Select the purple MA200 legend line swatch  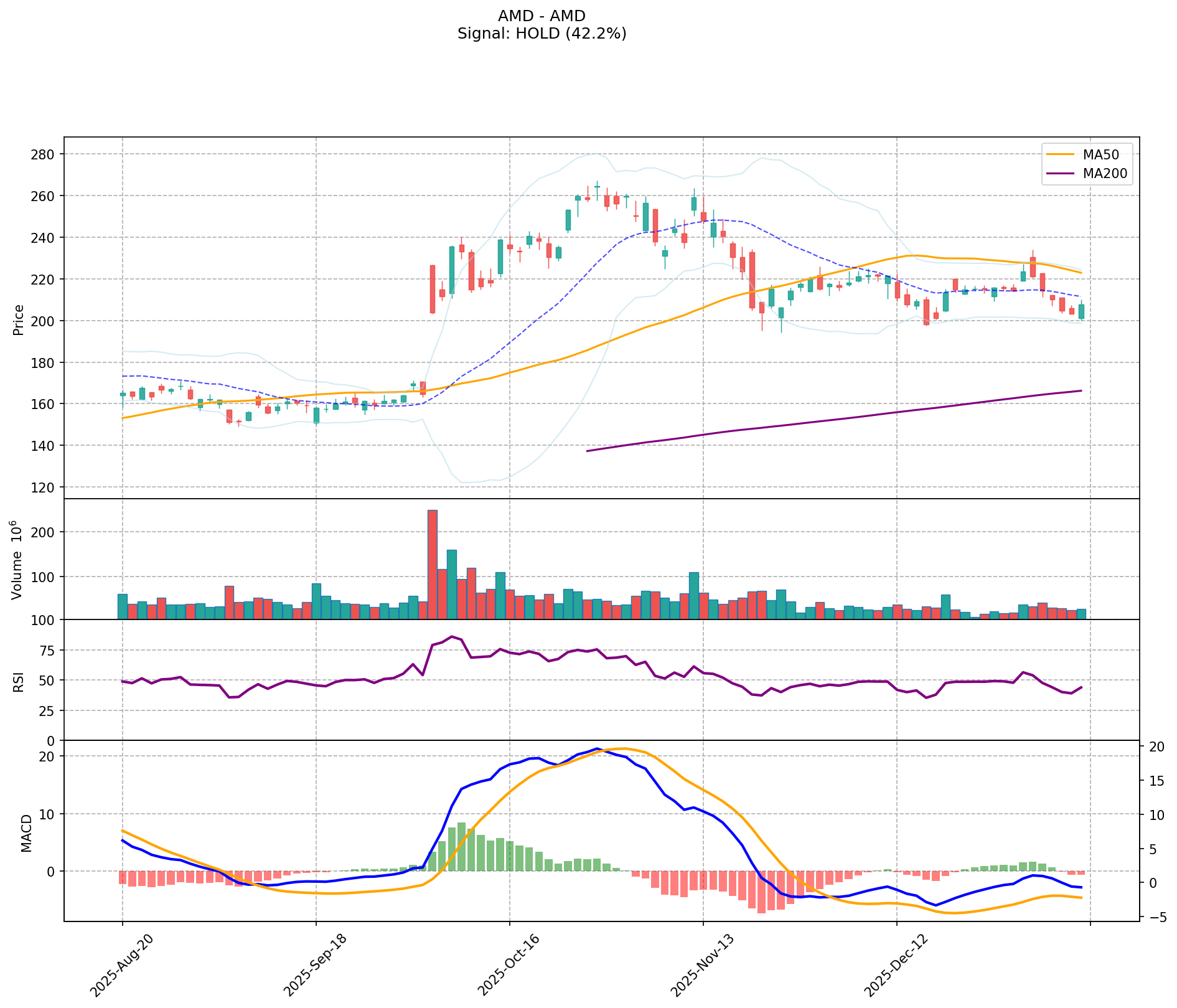point(1060,174)
